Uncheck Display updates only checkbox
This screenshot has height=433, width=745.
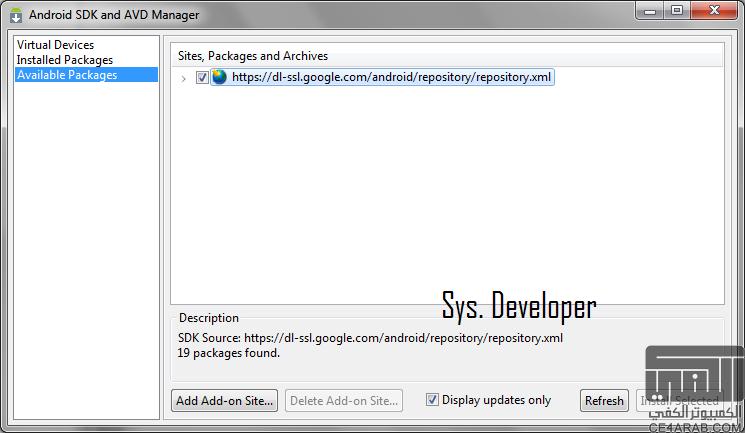(431, 400)
